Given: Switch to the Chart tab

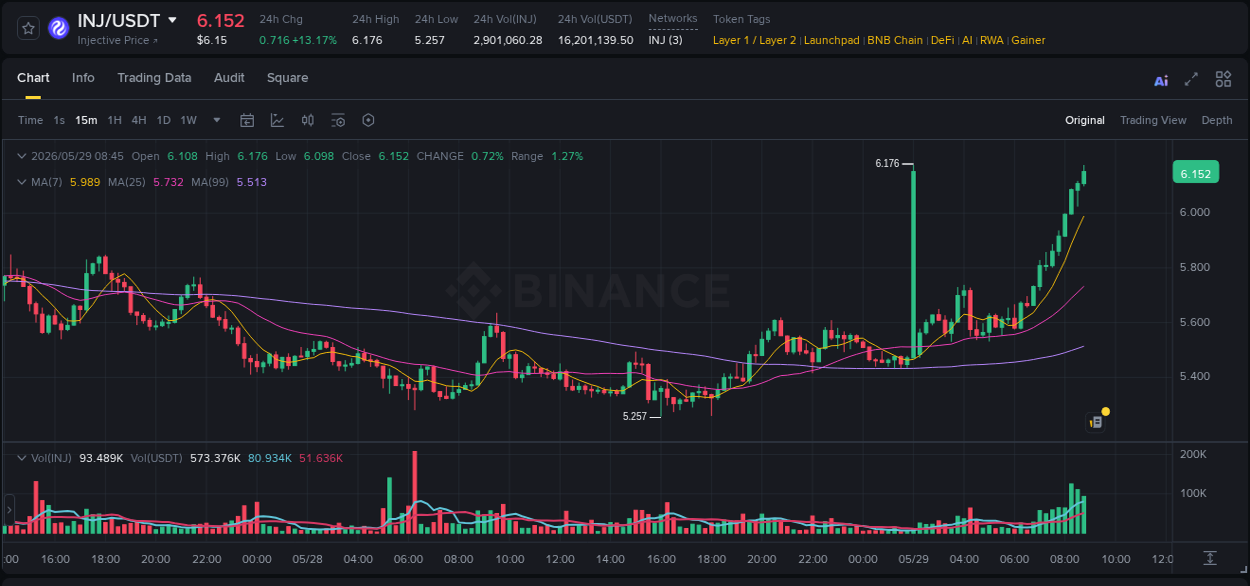Looking at the screenshot, I should click(33, 78).
